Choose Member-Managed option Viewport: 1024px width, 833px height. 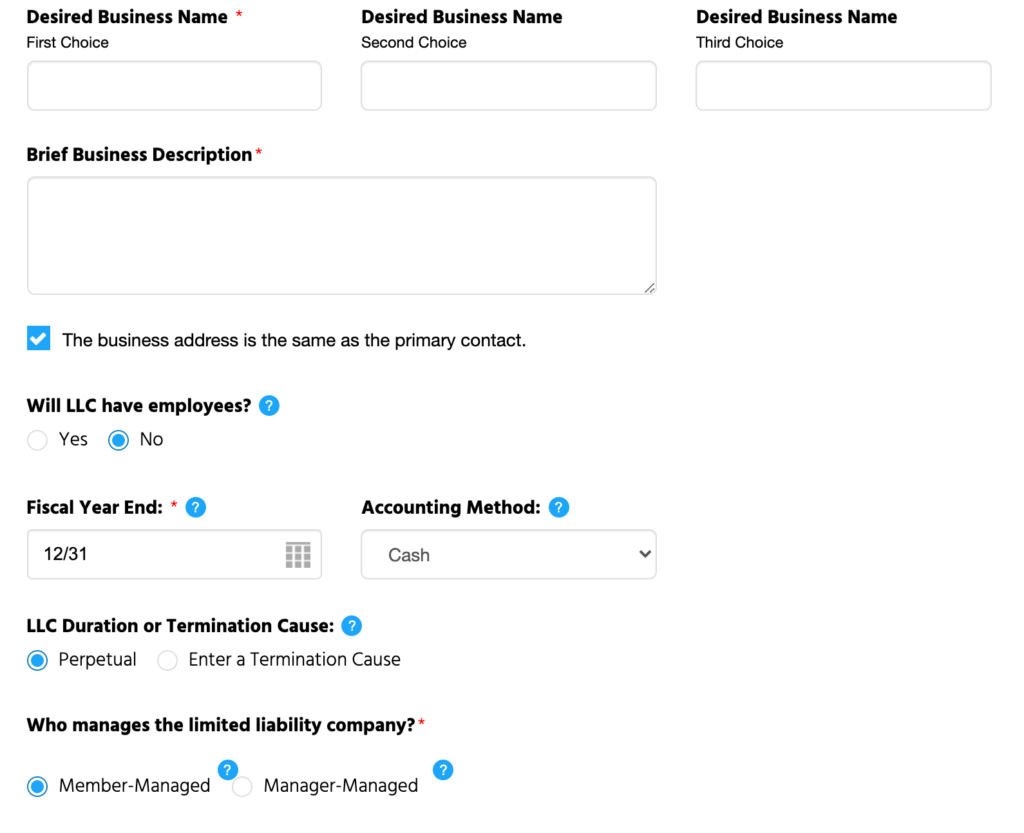click(x=37, y=786)
